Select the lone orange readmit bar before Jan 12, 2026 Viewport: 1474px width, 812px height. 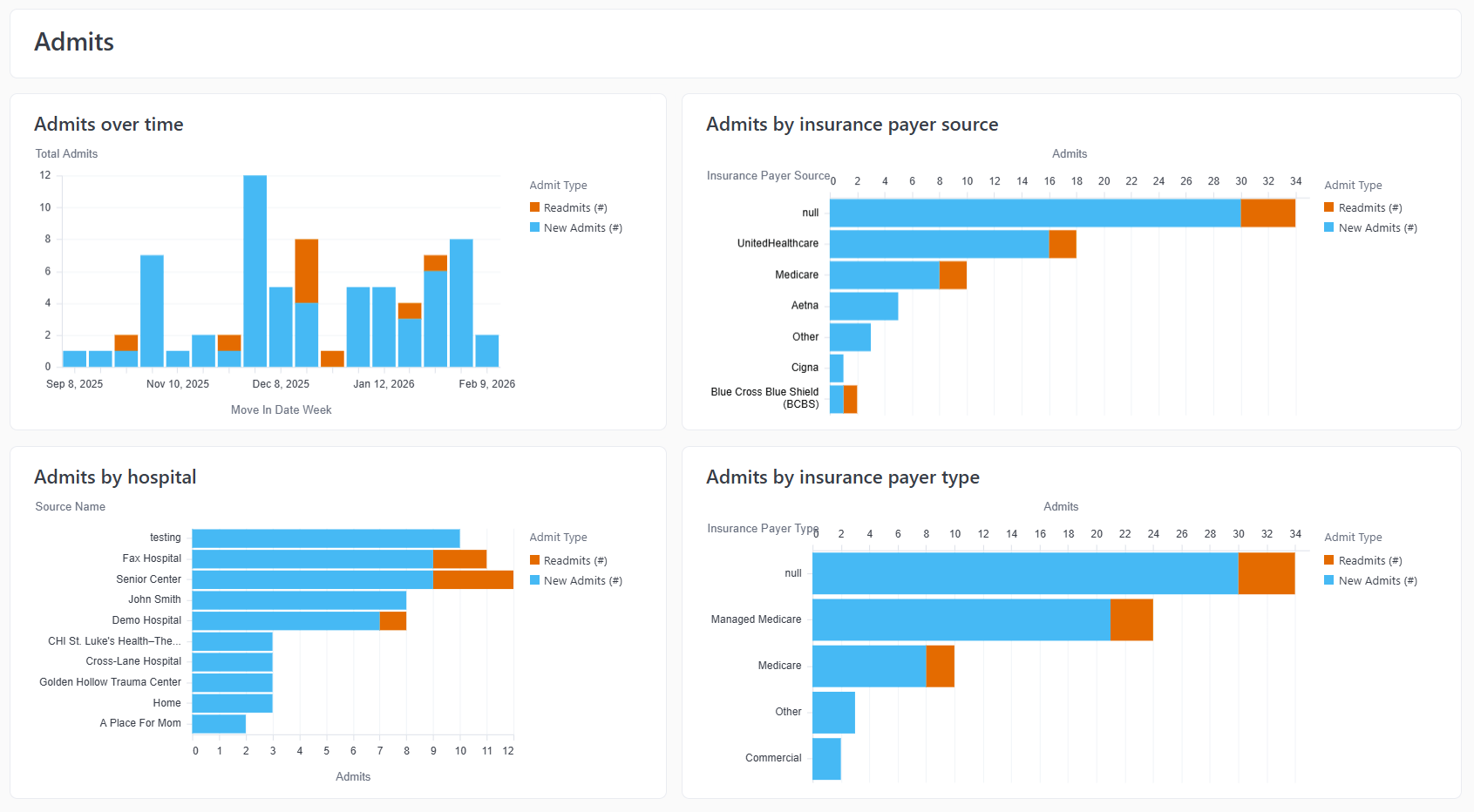coord(332,359)
